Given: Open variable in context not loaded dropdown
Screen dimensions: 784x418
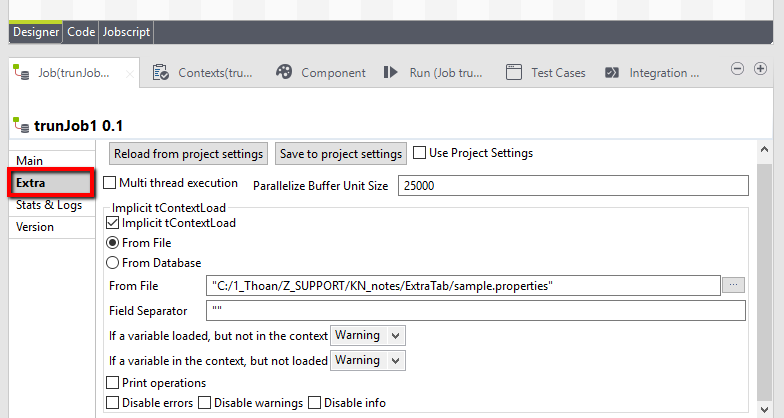Looking at the screenshot, I should pyautogui.click(x=368, y=360).
